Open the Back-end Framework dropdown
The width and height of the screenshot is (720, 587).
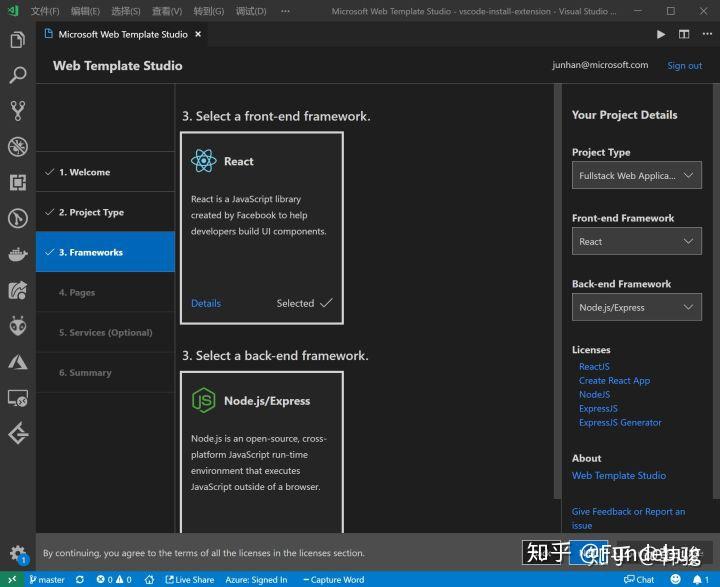636,307
